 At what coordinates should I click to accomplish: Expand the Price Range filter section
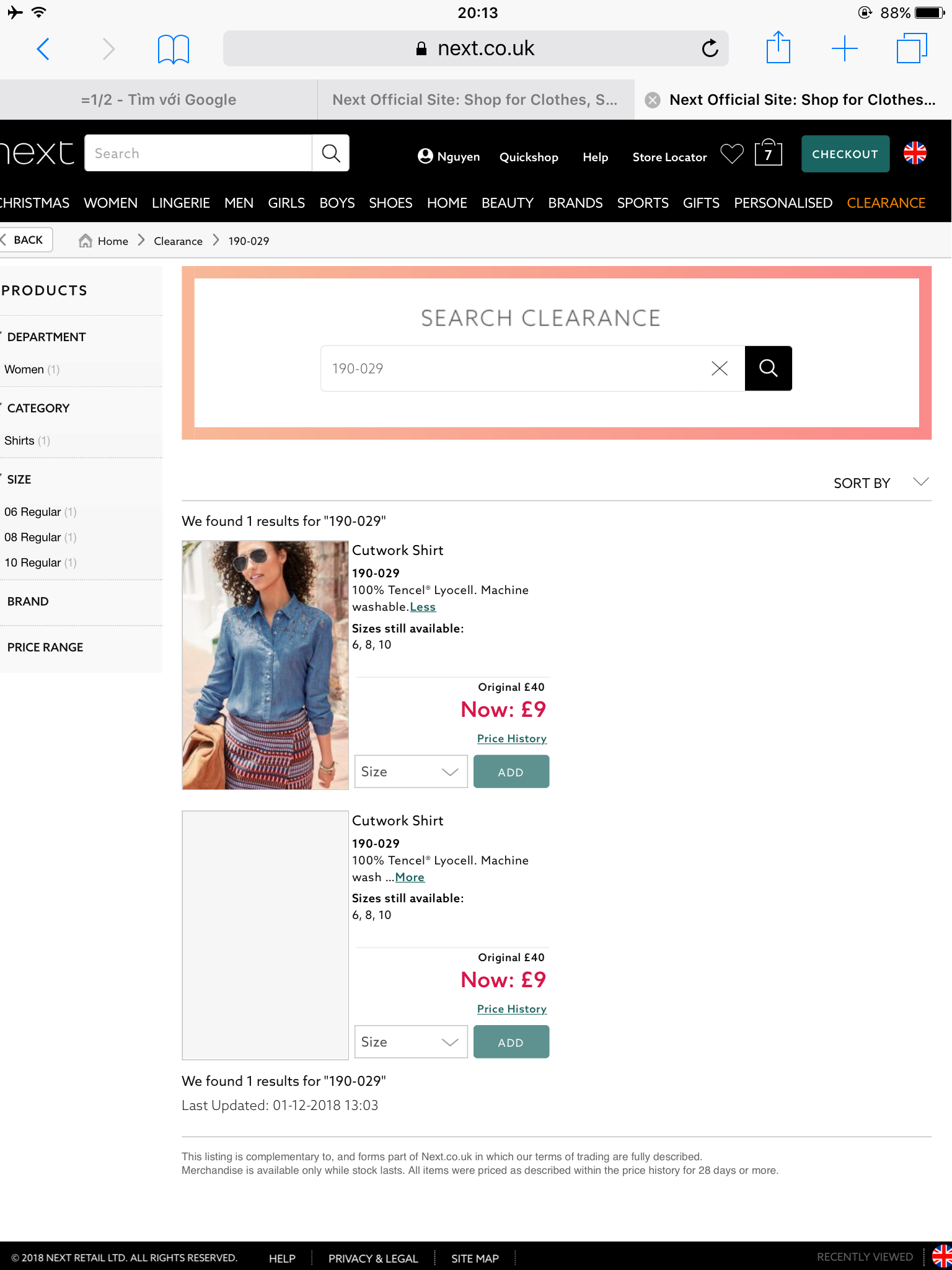45,647
